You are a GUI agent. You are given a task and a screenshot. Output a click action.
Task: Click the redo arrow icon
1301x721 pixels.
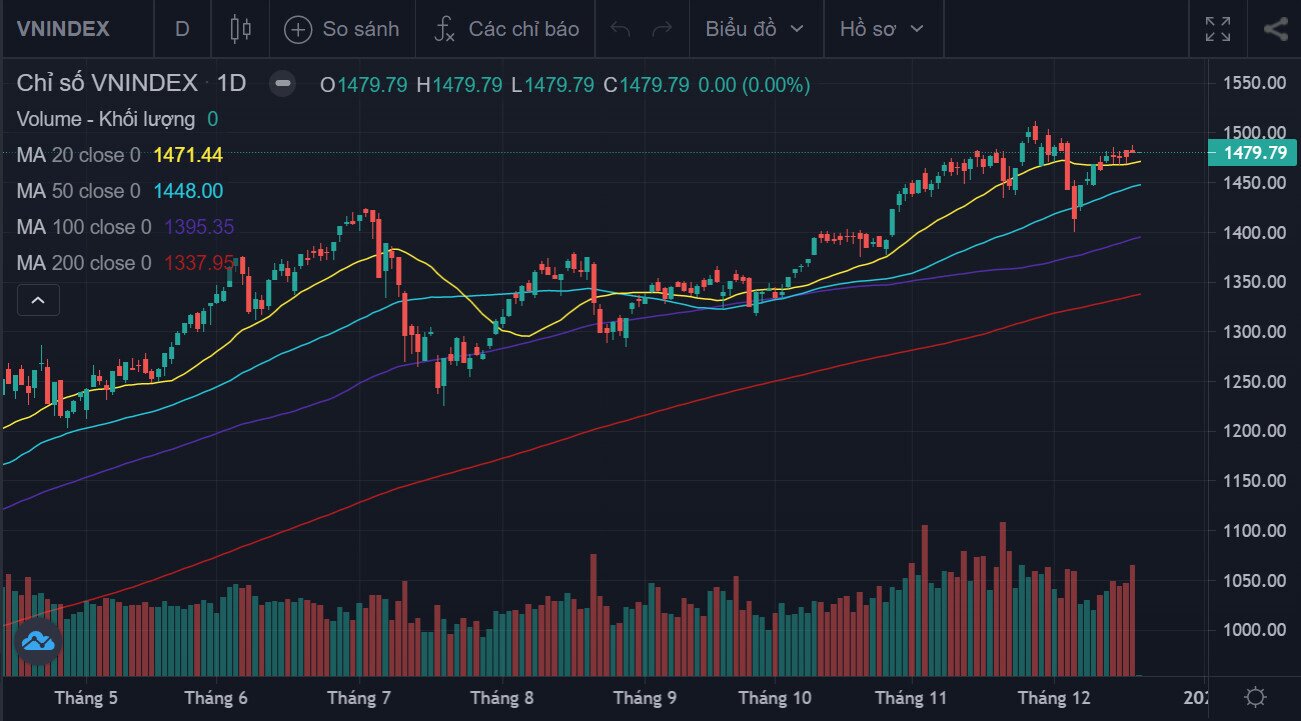pos(662,29)
